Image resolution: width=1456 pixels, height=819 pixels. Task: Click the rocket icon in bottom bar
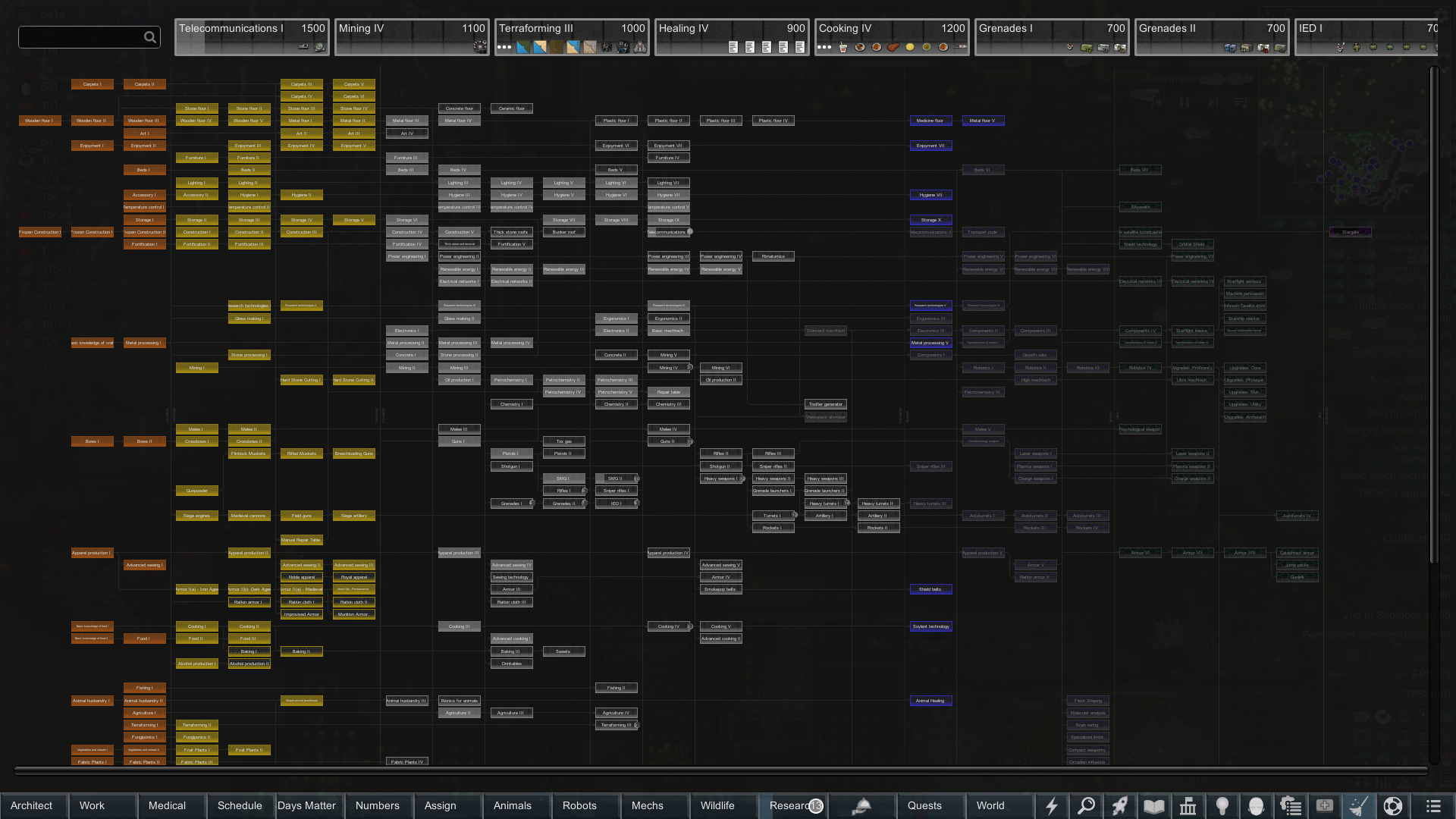coord(1120,806)
